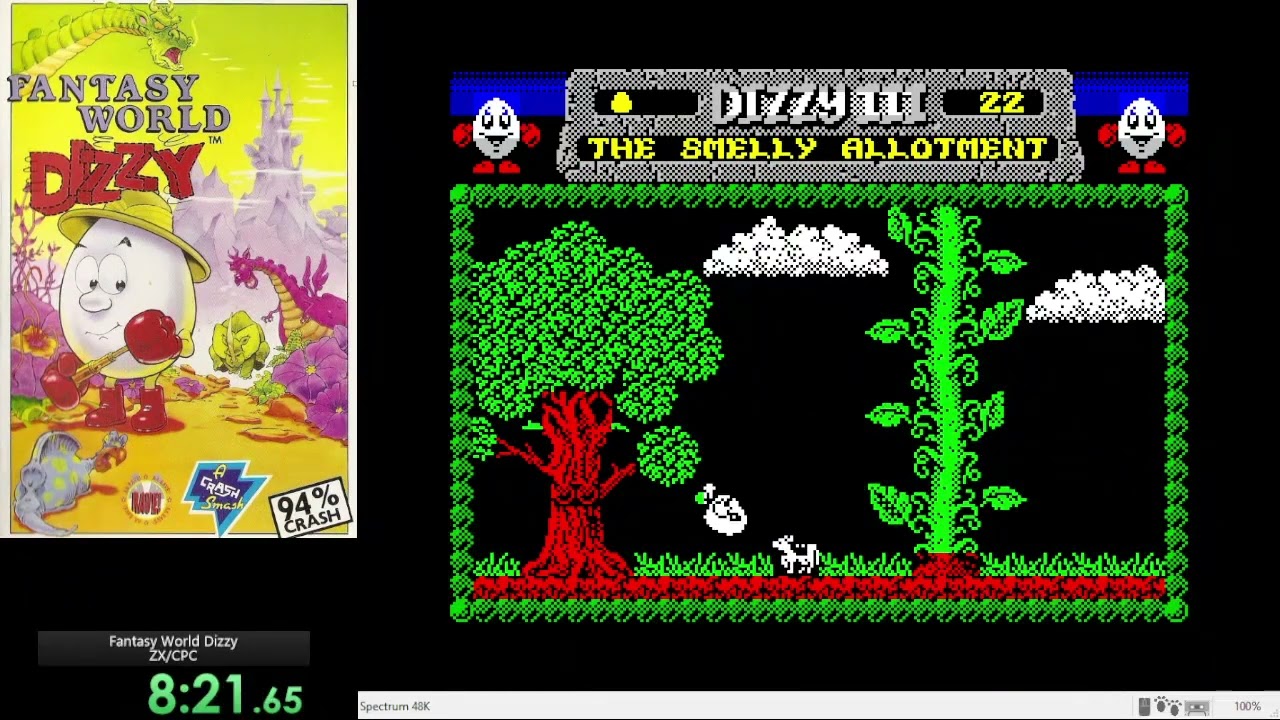Click the yellow coin icon in the game header
This screenshot has width=1280, height=720.
[x=621, y=102]
